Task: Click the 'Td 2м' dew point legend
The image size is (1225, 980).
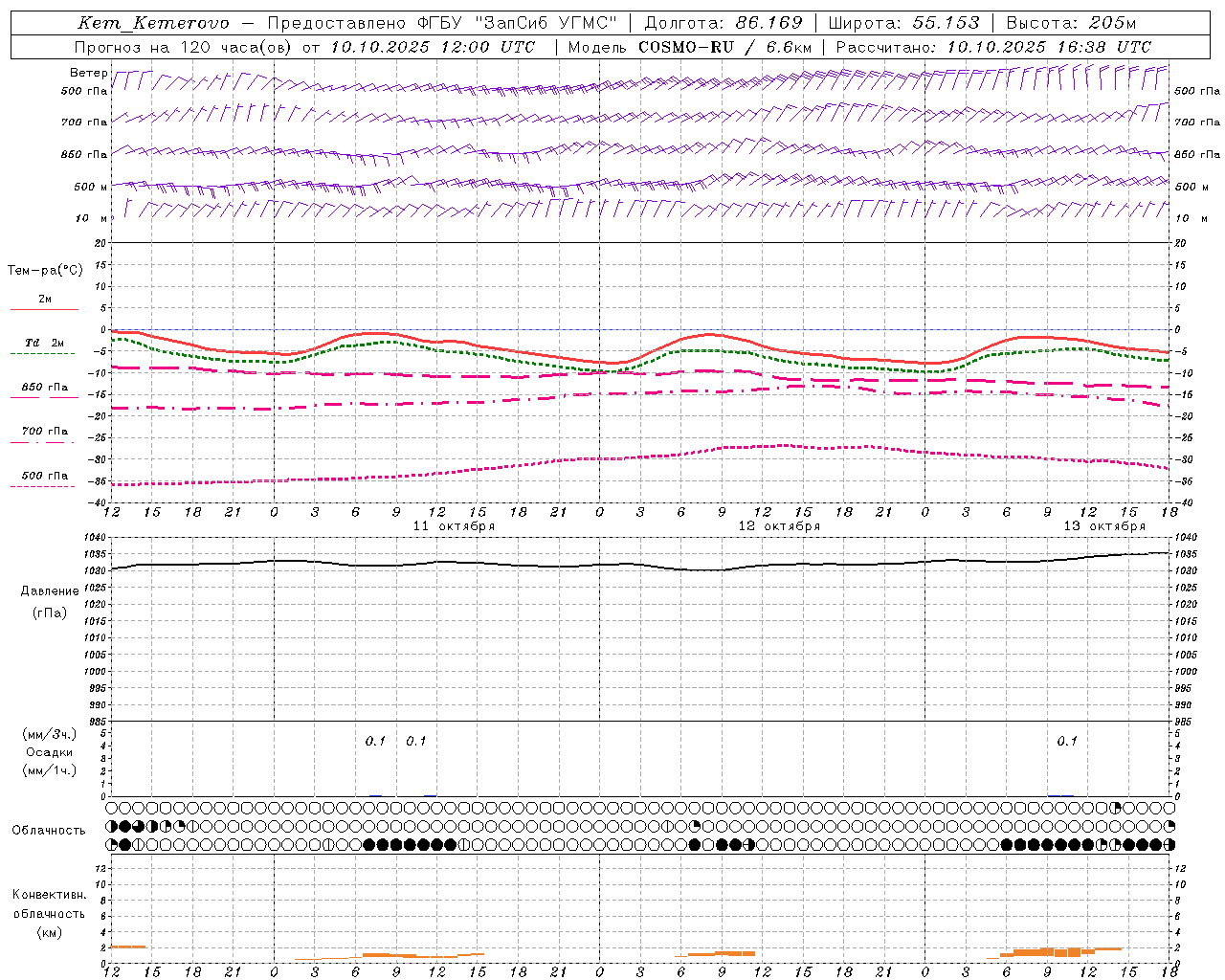Action: point(44,343)
